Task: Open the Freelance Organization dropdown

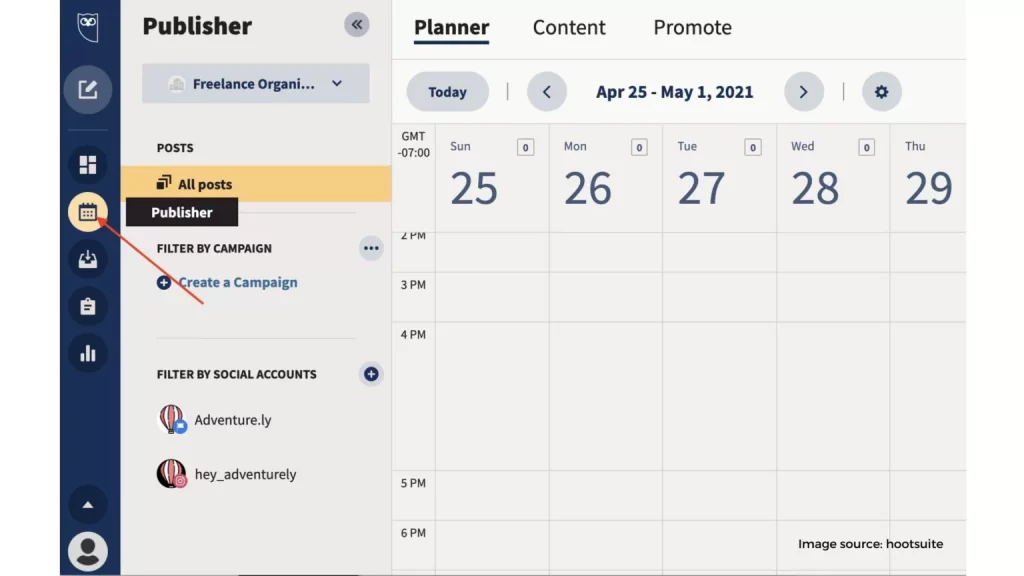Action: click(x=255, y=84)
